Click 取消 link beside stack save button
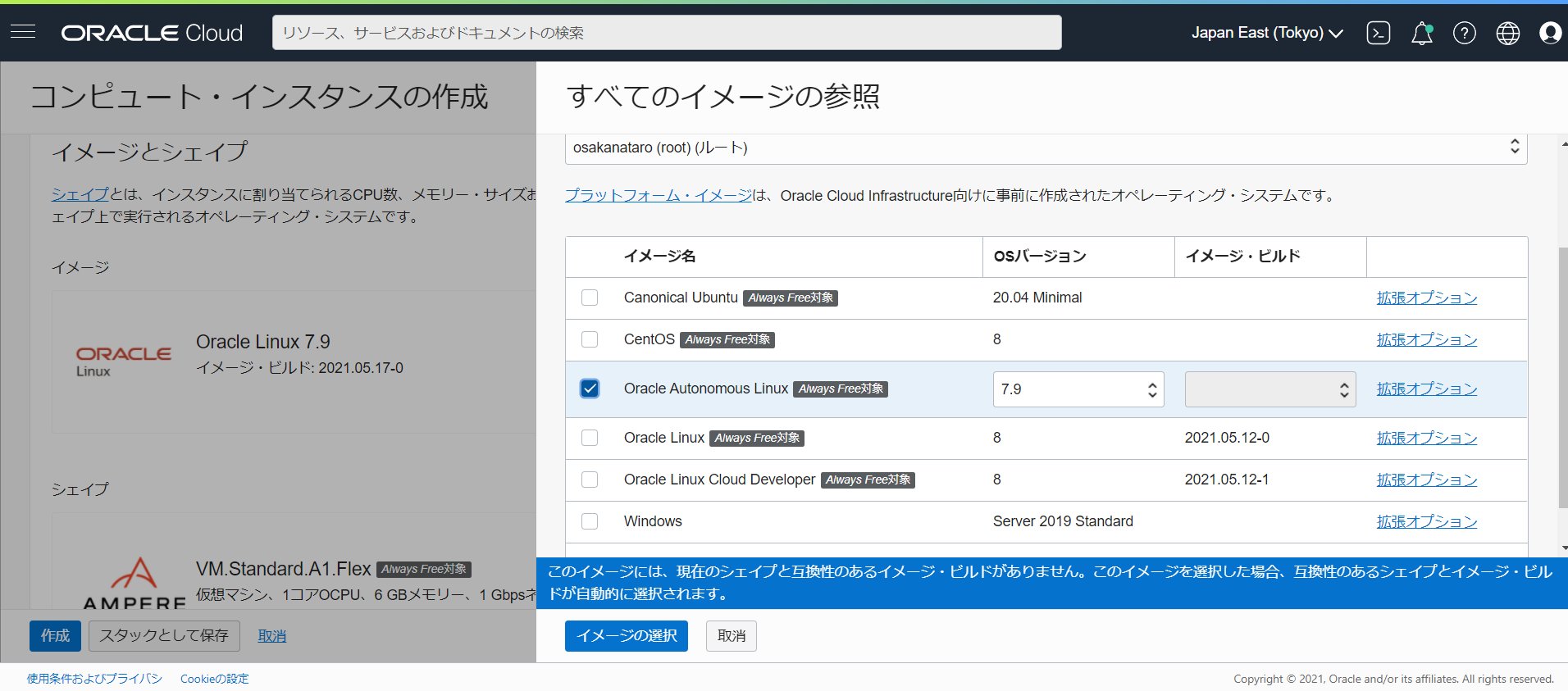The height and width of the screenshot is (691, 1568). tap(272, 636)
